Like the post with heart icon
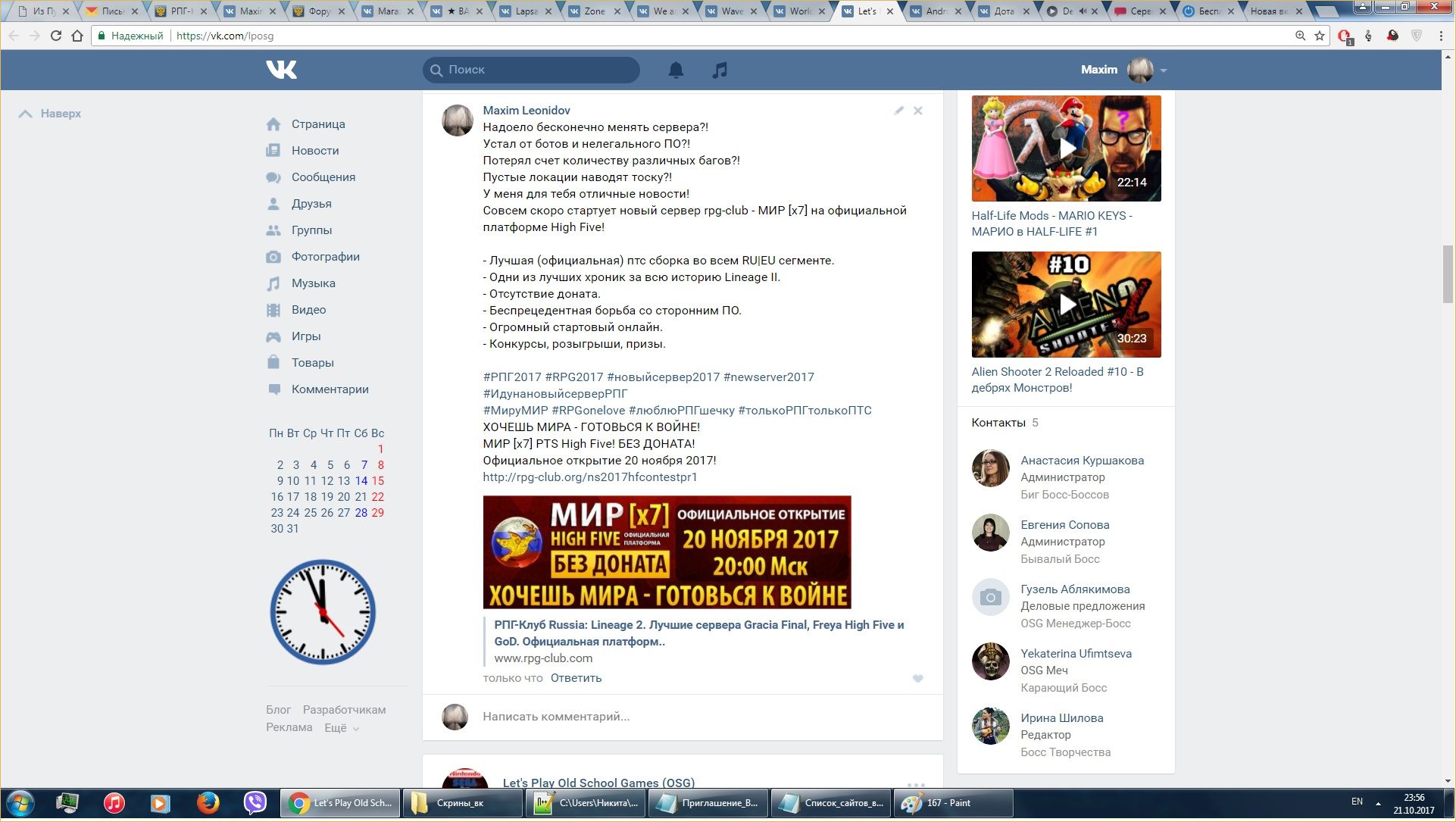The height and width of the screenshot is (822, 1456). point(917,679)
